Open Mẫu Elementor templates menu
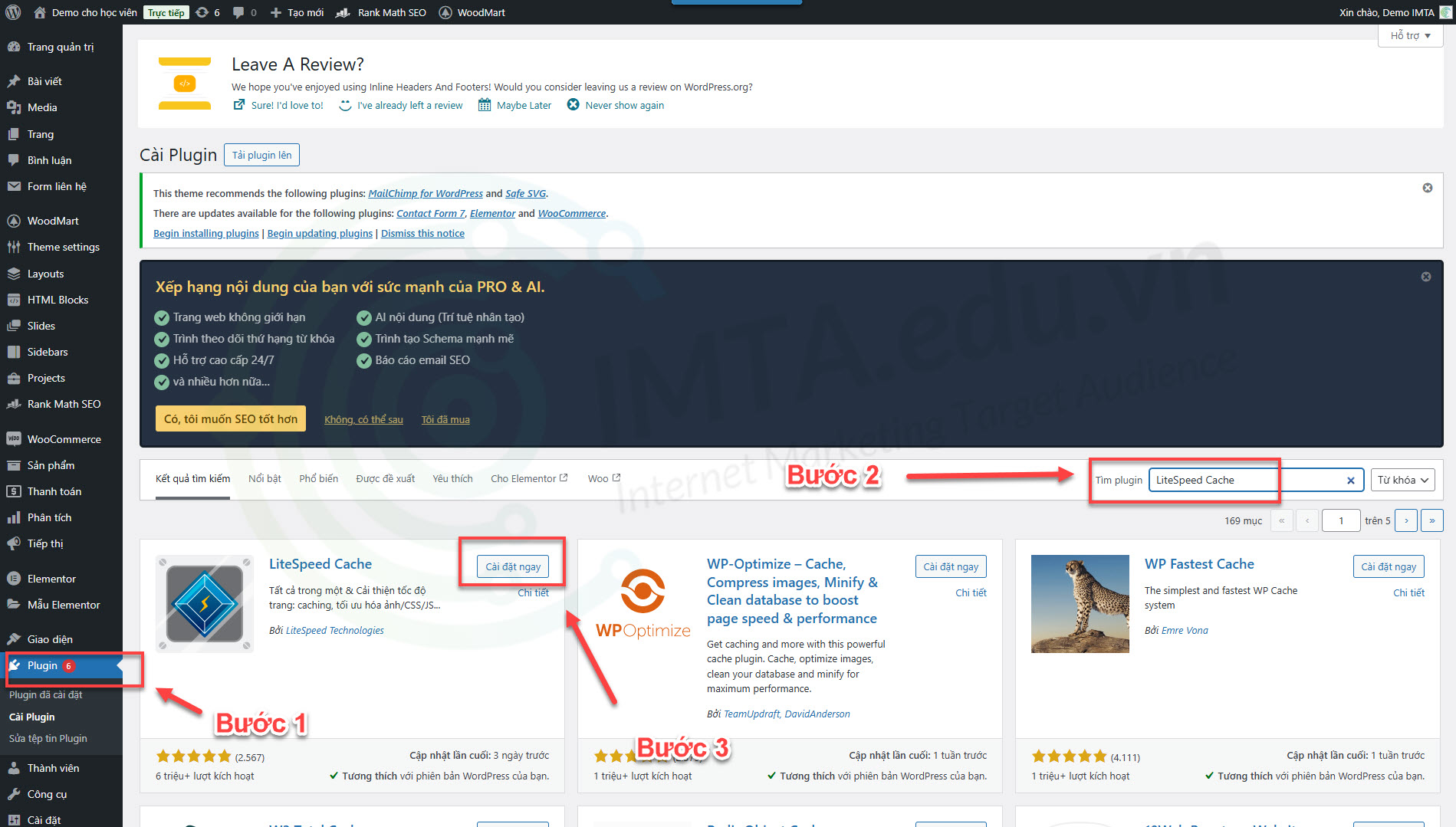Image resolution: width=1456 pixels, height=827 pixels. point(64,605)
